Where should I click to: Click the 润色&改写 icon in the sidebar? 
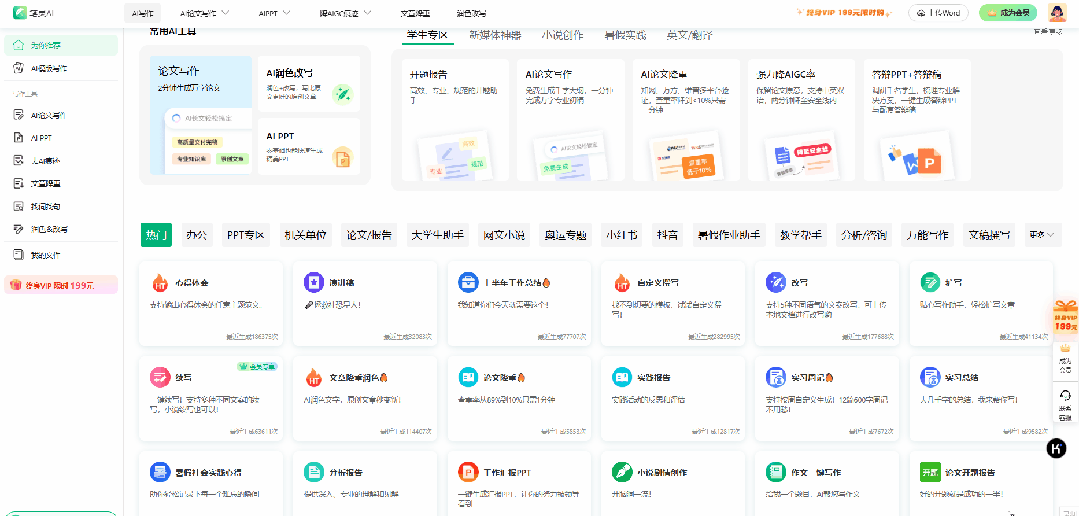pos(19,228)
